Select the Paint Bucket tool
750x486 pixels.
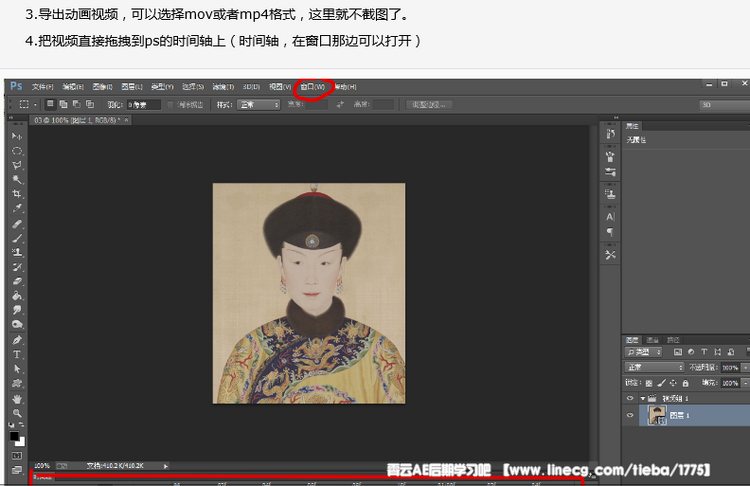(17, 296)
